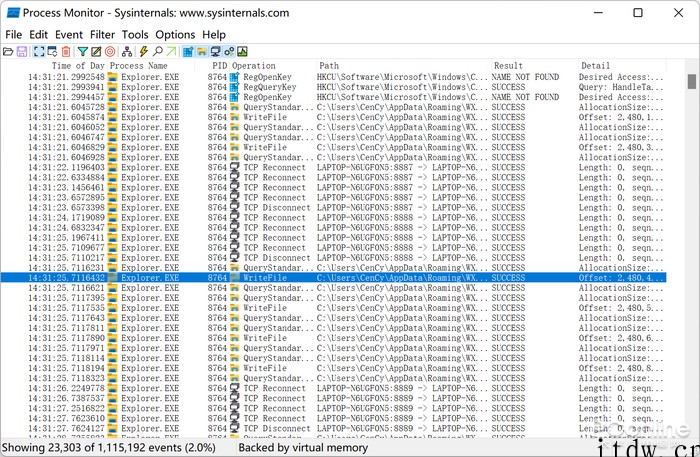This screenshot has width=700, height=457.
Task: Select the Include Process From Window target icon
Action: click(x=110, y=52)
